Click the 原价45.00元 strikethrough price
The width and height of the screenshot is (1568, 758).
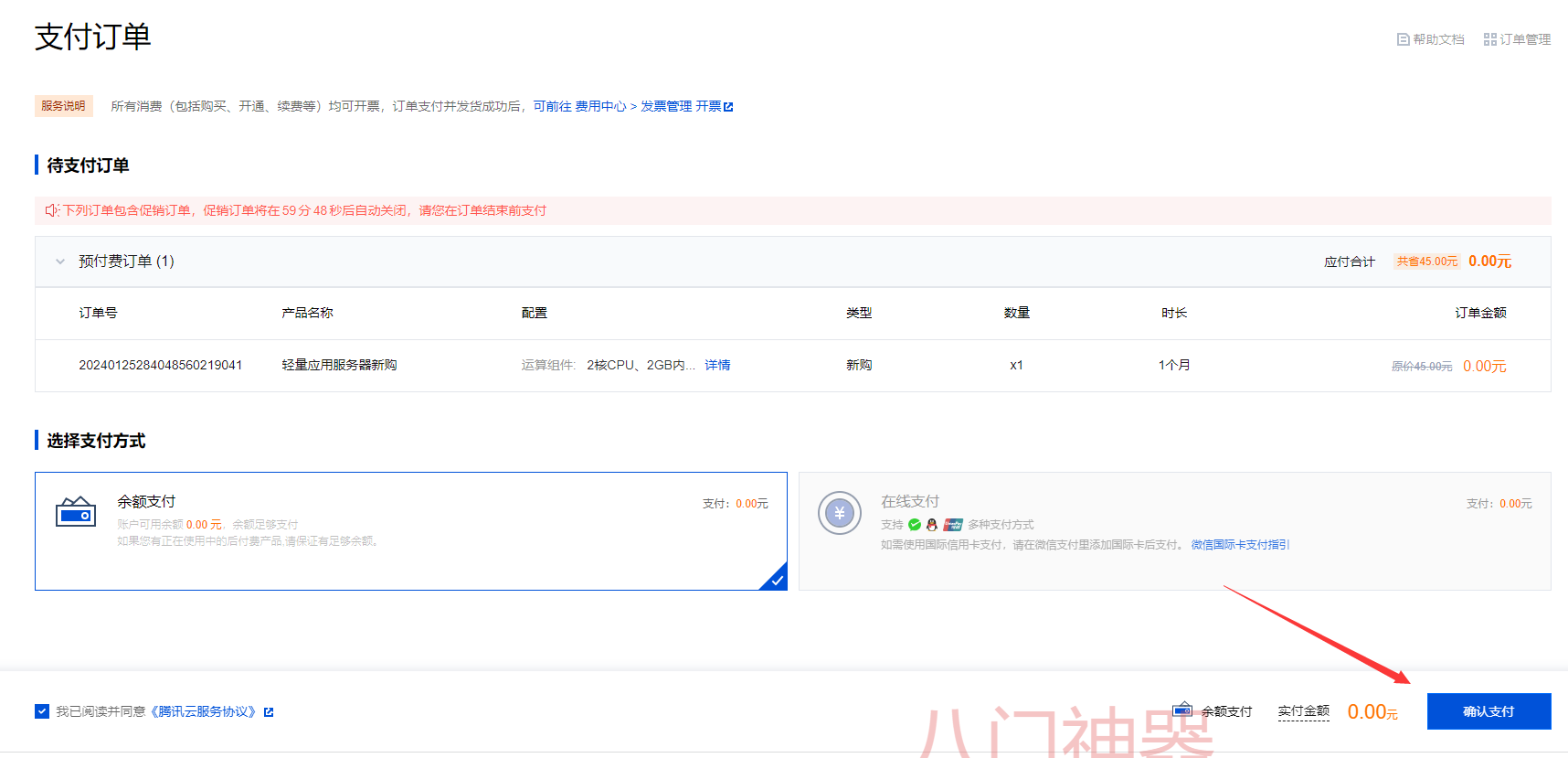pyautogui.click(x=1422, y=367)
